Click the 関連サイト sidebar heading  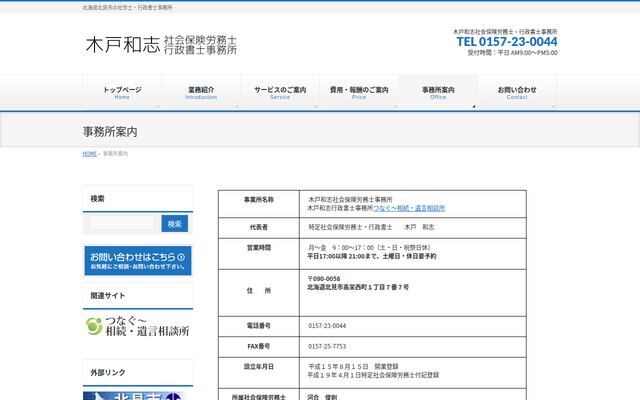pos(108,296)
